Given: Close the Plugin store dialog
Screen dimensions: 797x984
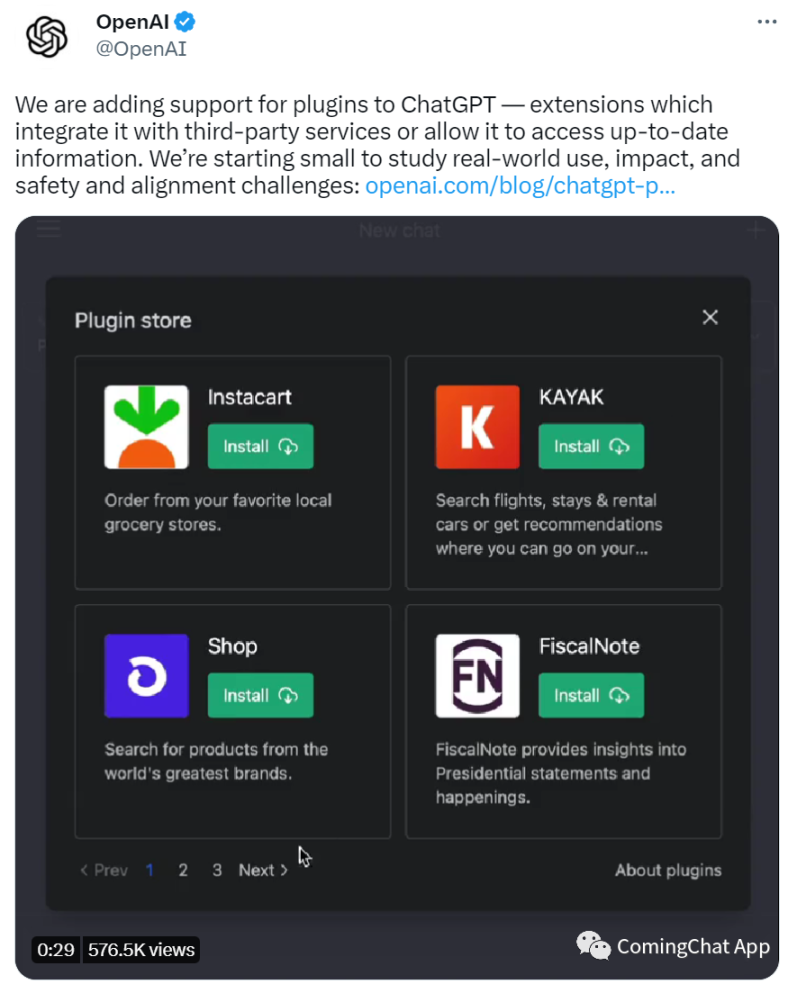Looking at the screenshot, I should click(x=710, y=318).
